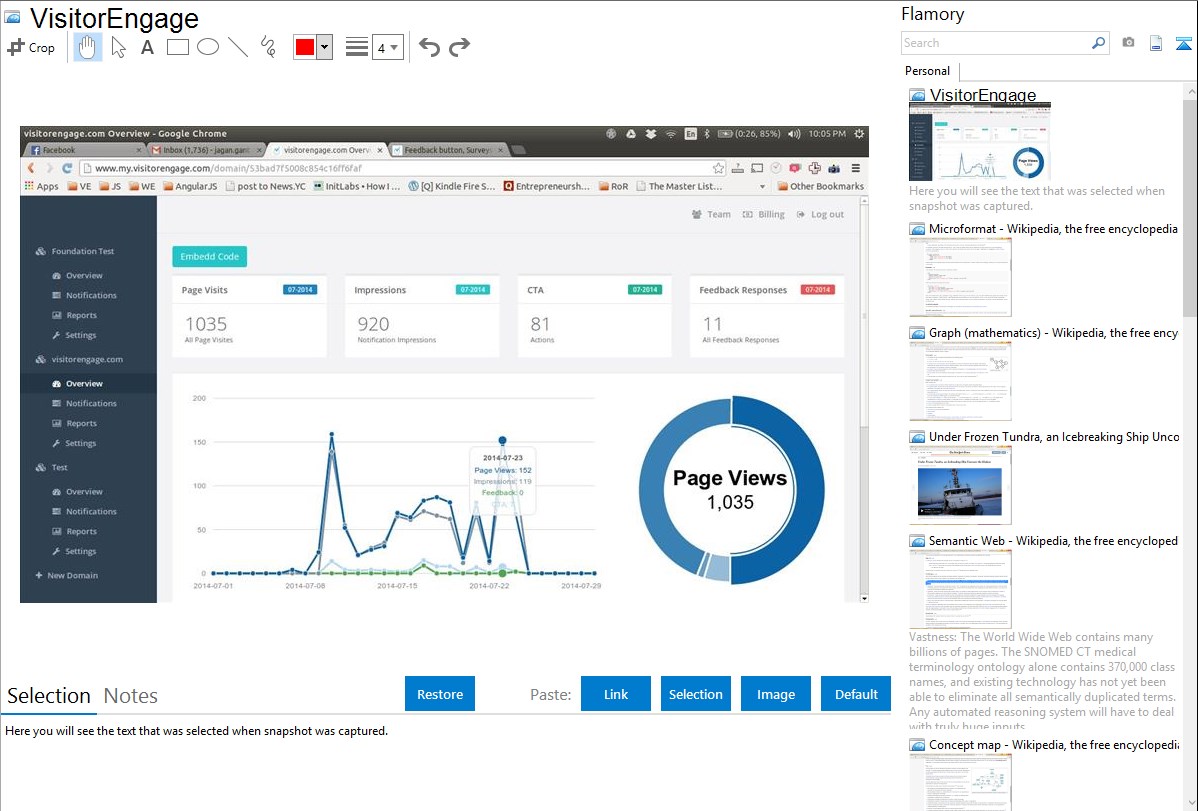Click the blue upload icon in Flamory
This screenshot has height=811, width=1198.
(x=1183, y=43)
